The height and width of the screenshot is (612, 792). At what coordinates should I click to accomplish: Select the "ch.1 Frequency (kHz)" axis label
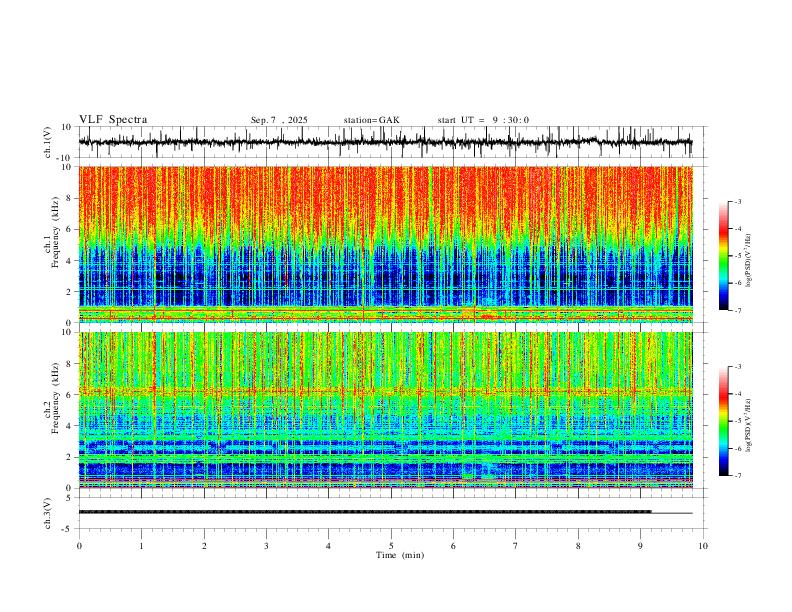point(52,233)
